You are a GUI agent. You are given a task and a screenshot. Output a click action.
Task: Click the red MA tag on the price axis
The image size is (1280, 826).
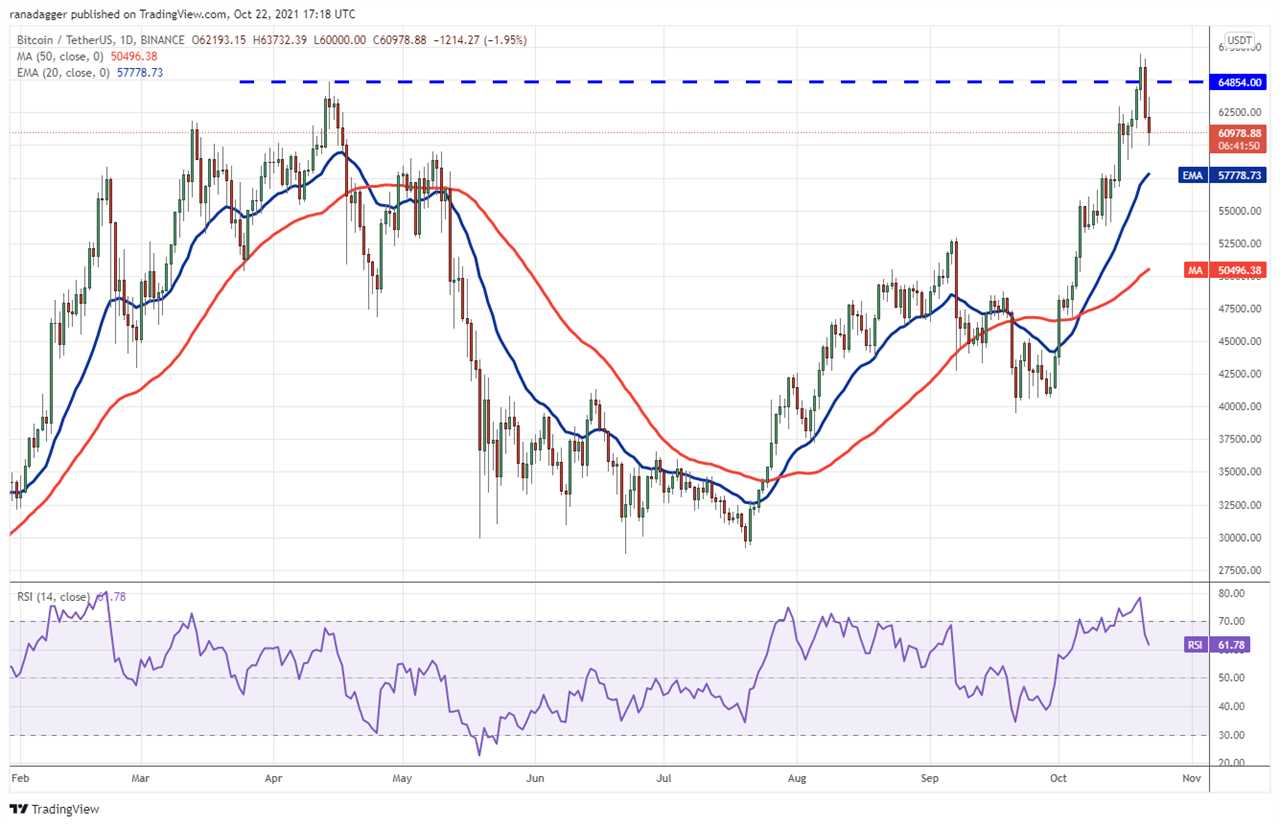click(1194, 269)
